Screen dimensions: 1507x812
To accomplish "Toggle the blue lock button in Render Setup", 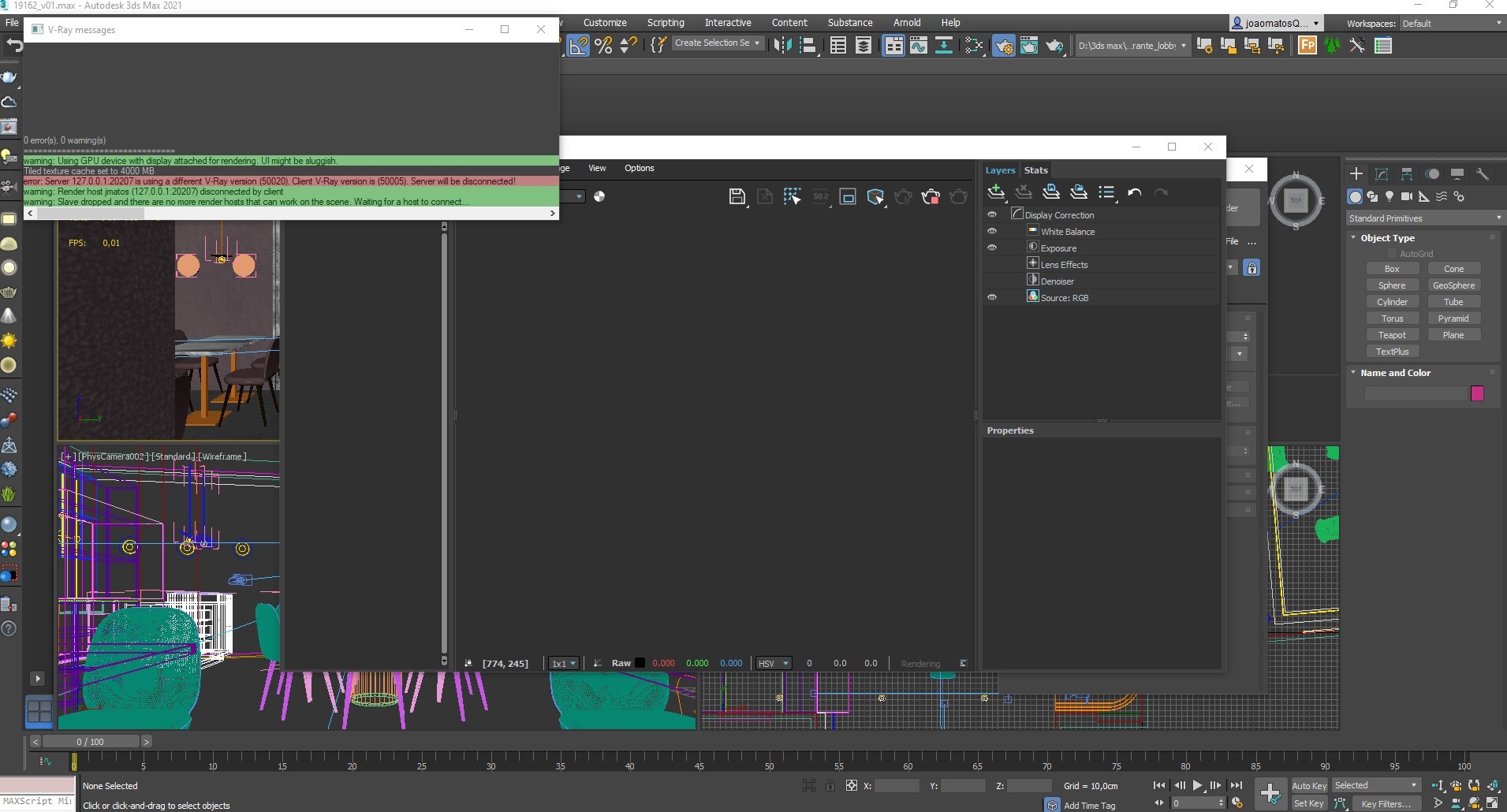I will [x=1251, y=267].
